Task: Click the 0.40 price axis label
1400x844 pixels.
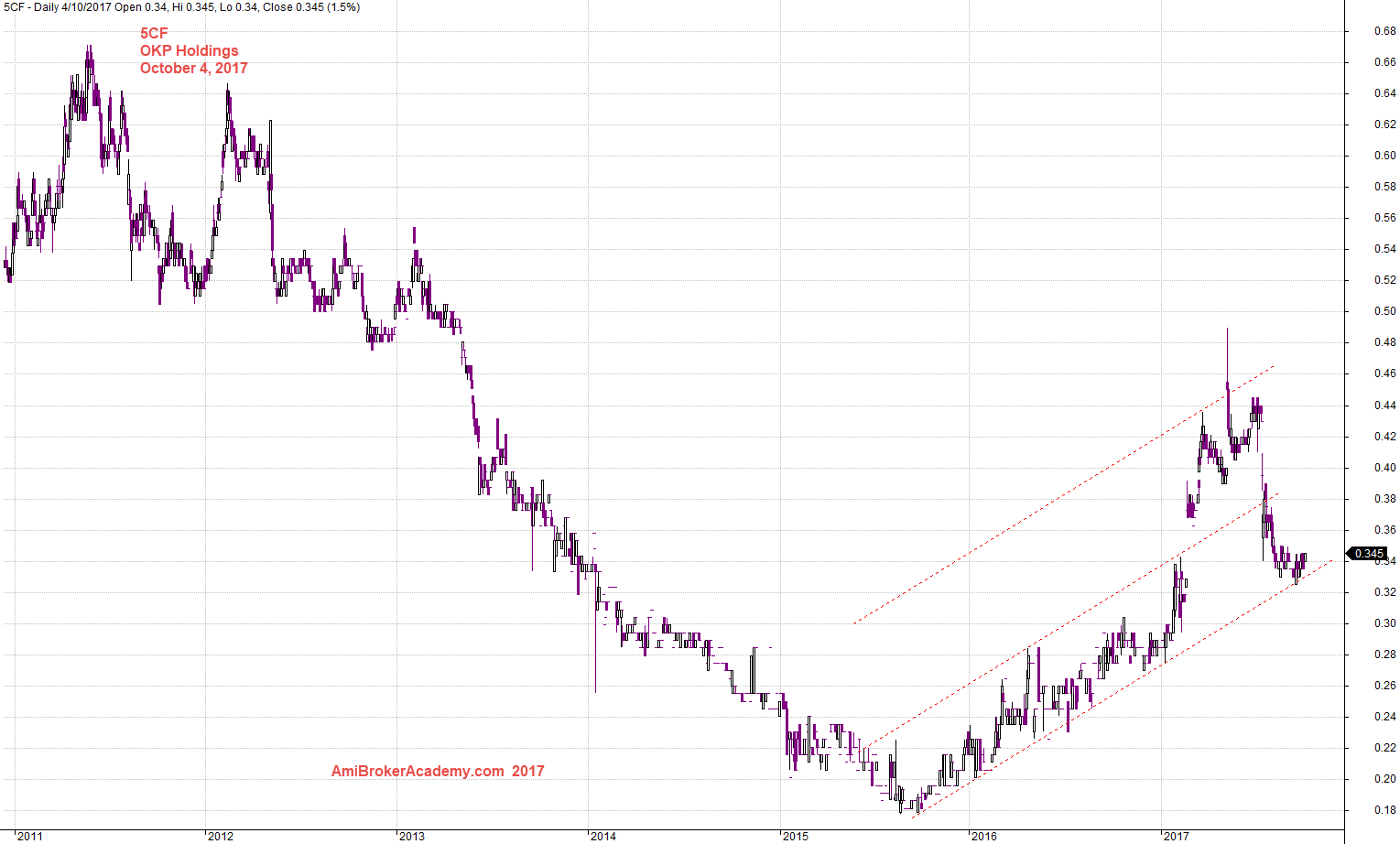Action: pyautogui.click(x=1385, y=468)
